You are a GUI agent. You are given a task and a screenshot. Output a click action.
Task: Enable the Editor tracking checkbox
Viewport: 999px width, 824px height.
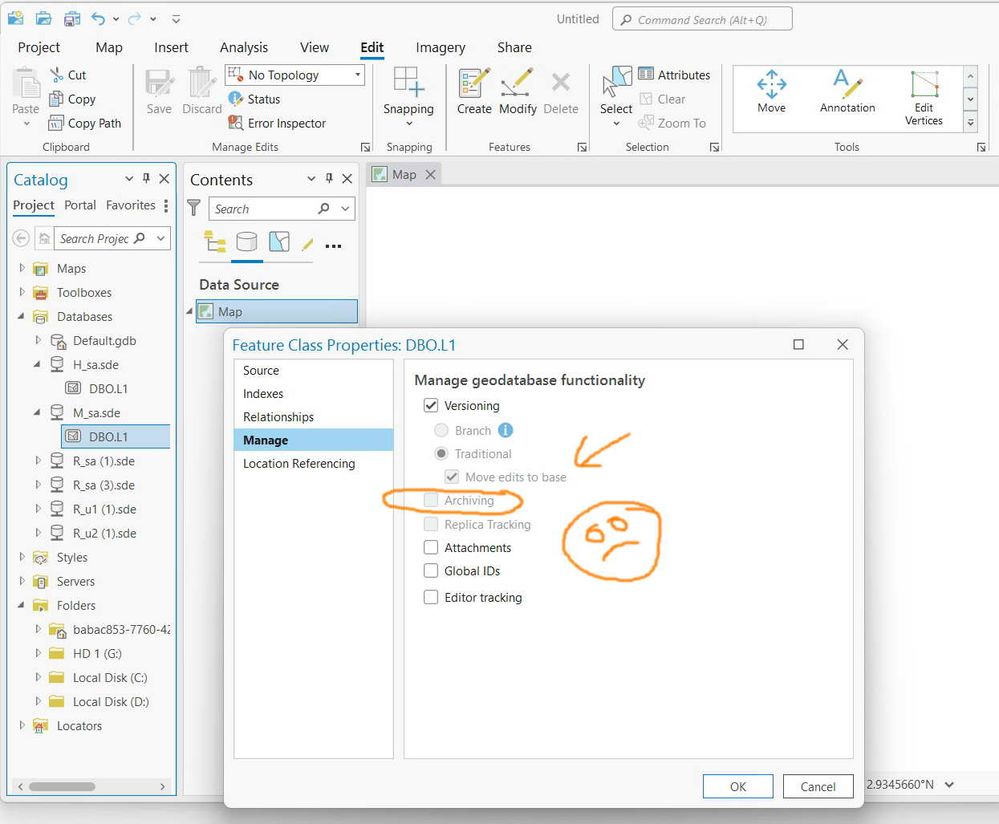point(431,597)
